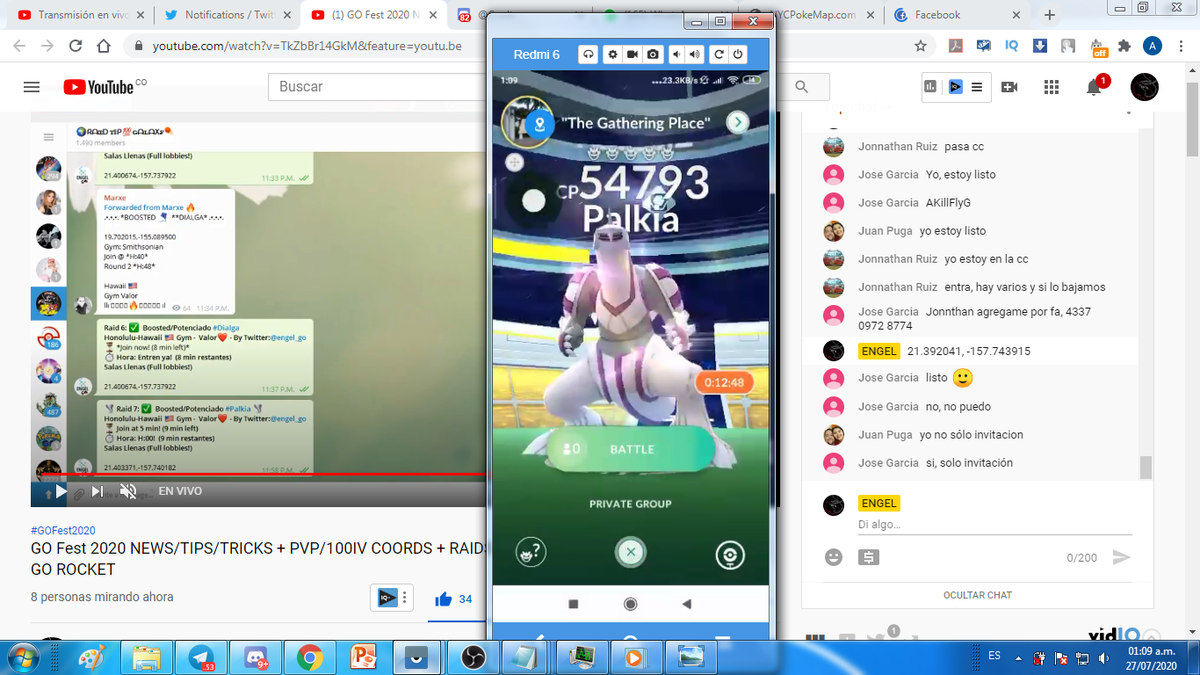Viewport: 1200px width, 675px height.
Task: Open the headset icon in Redmi 6 toolbar
Action: [589, 54]
